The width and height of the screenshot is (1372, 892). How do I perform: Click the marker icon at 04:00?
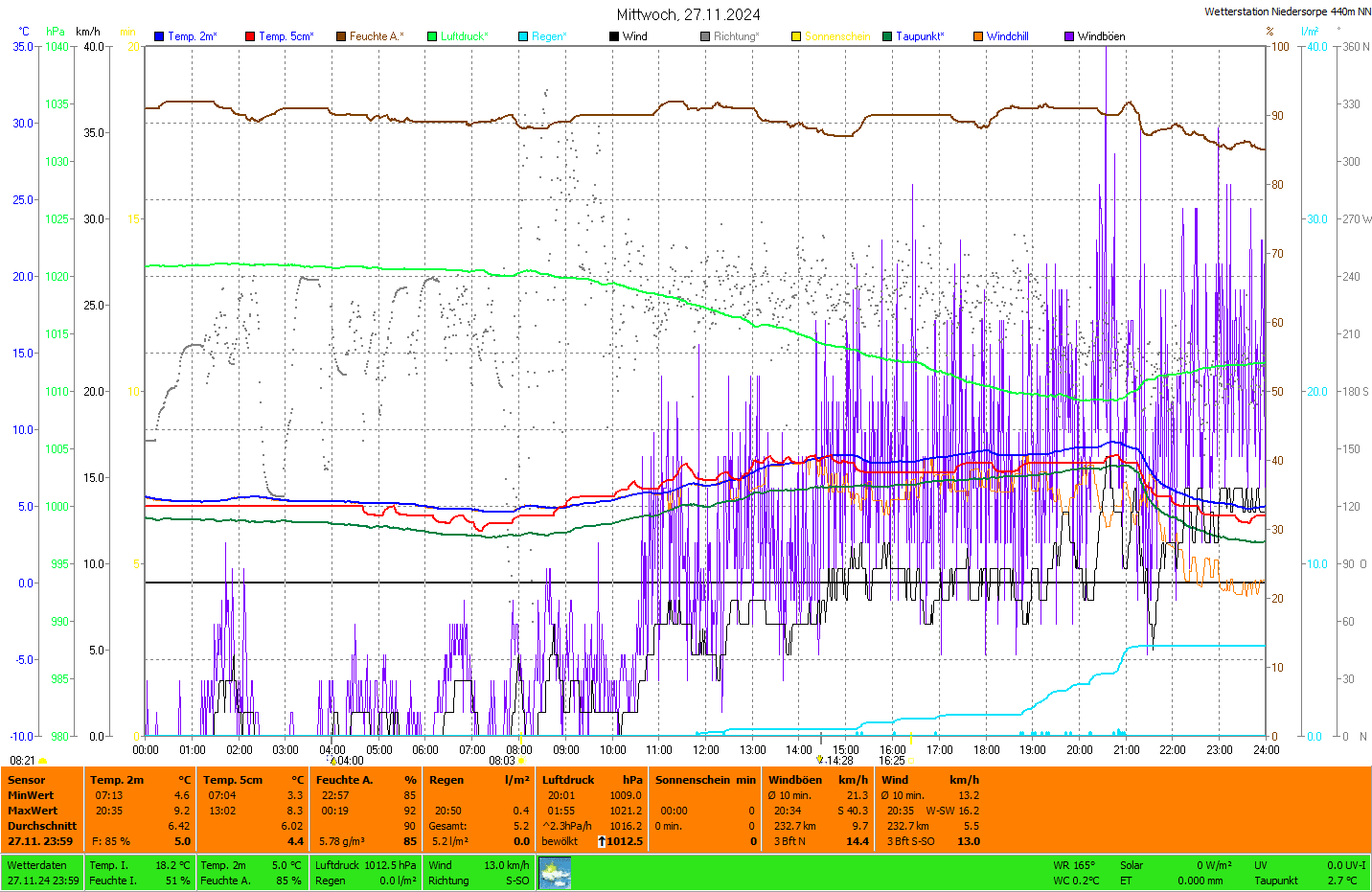pyautogui.click(x=333, y=761)
